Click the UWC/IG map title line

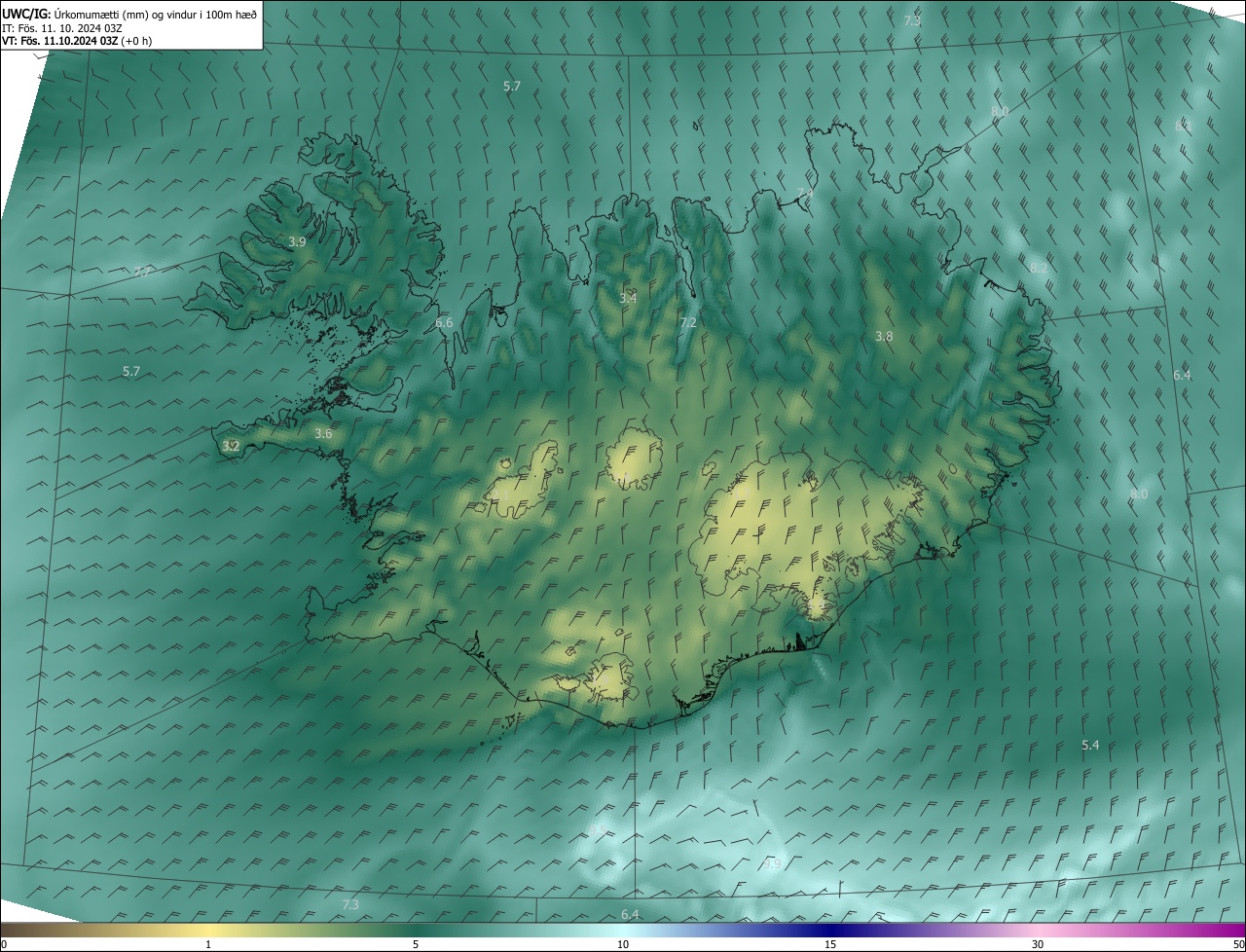129,14
